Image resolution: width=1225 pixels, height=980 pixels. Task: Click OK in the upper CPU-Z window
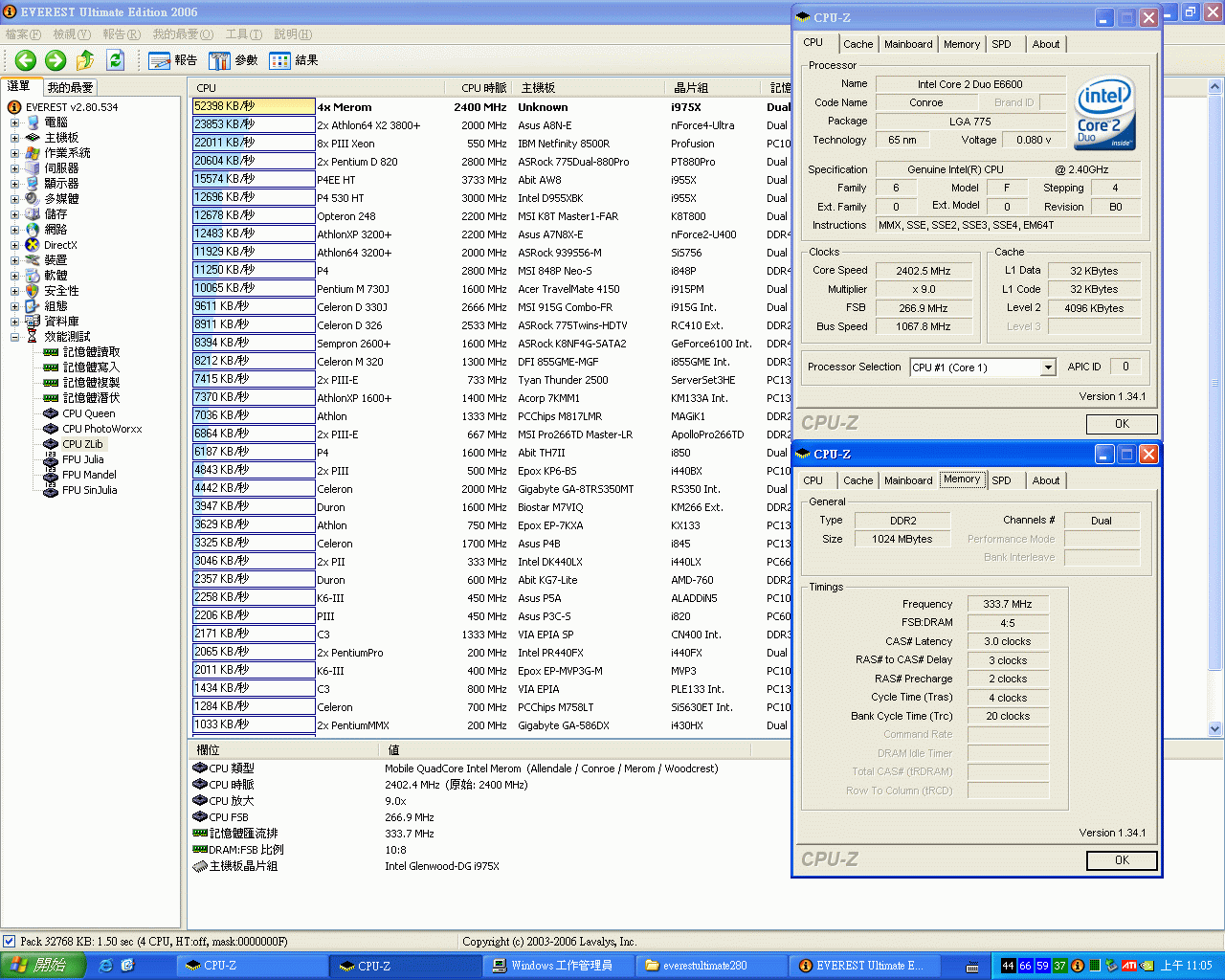click(1122, 424)
